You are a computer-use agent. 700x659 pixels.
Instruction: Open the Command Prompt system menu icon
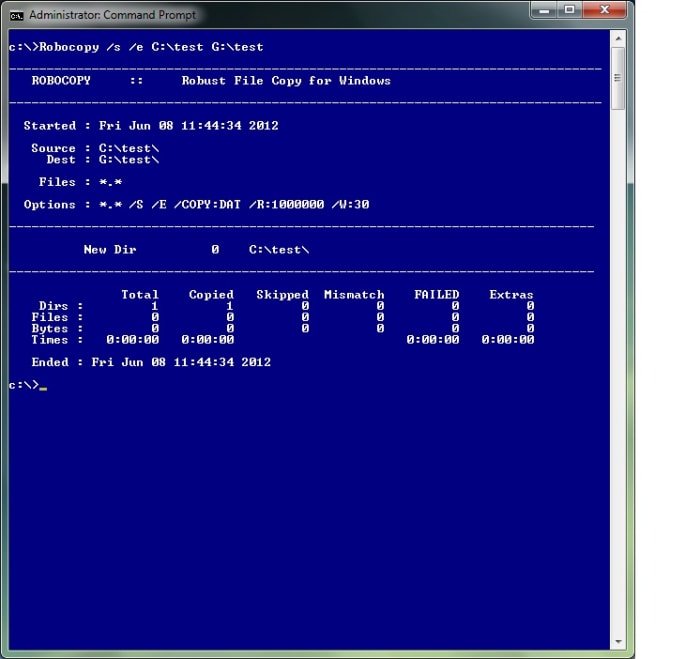17,16
